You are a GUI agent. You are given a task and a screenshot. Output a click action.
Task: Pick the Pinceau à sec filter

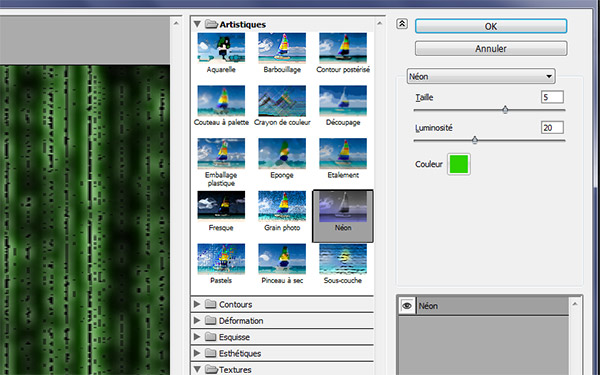(x=282, y=259)
